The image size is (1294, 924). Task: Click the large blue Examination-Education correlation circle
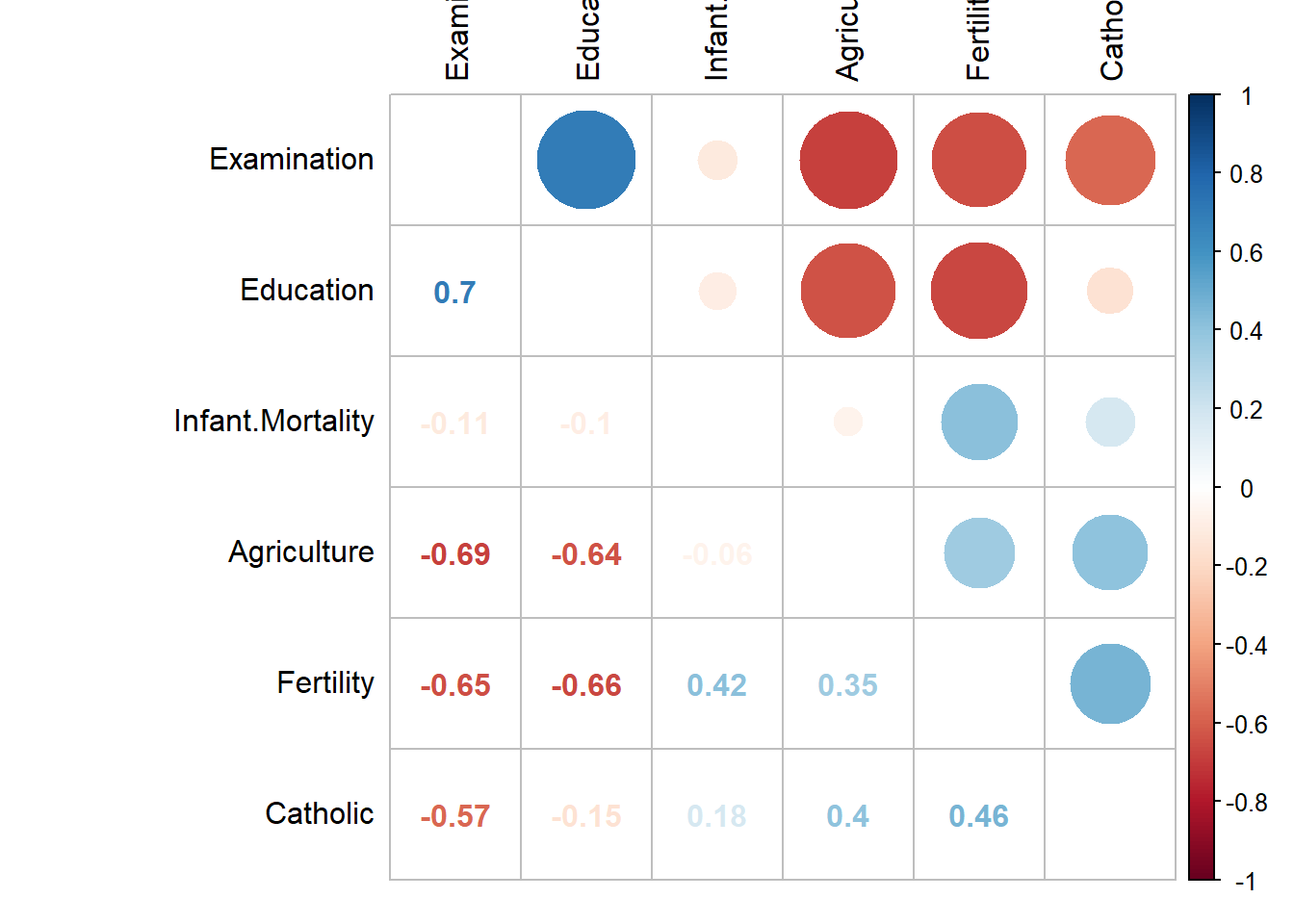586,160
